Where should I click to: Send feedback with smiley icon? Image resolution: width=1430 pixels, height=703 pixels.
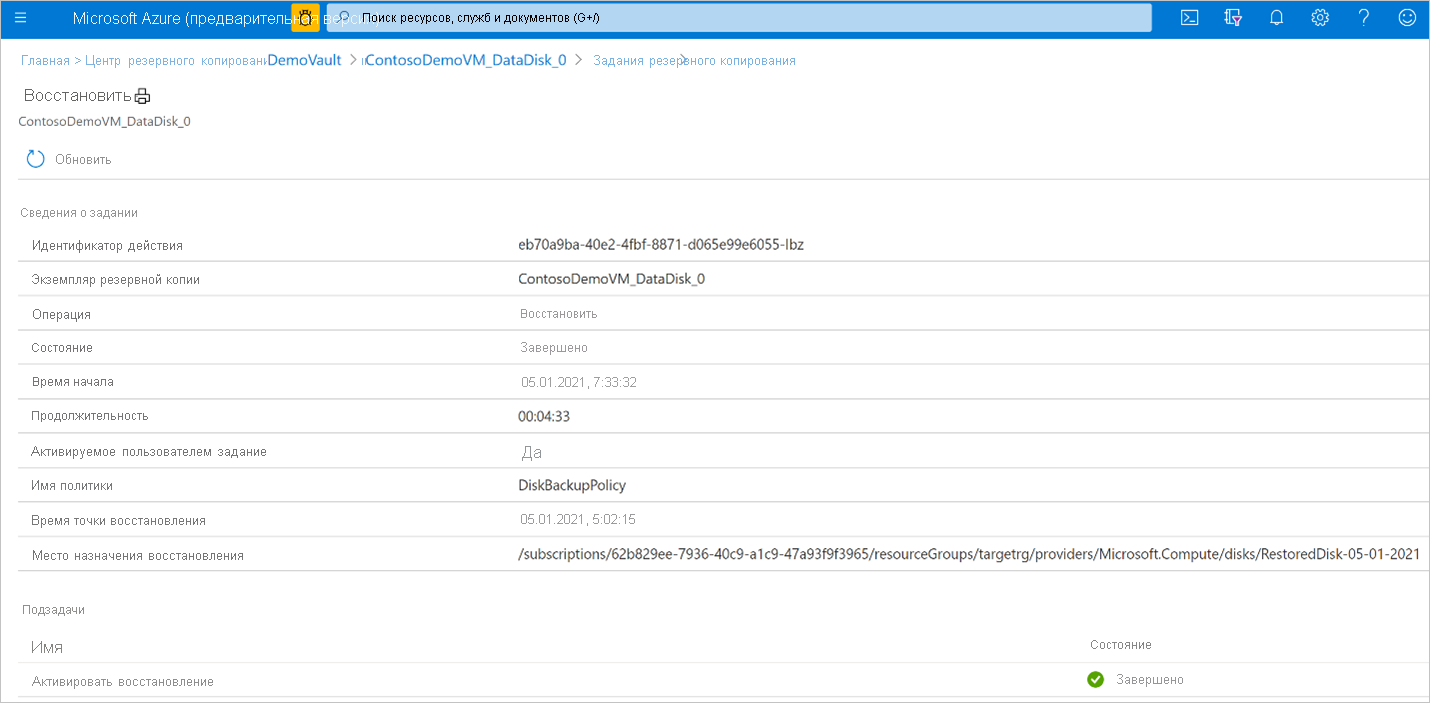click(1407, 18)
